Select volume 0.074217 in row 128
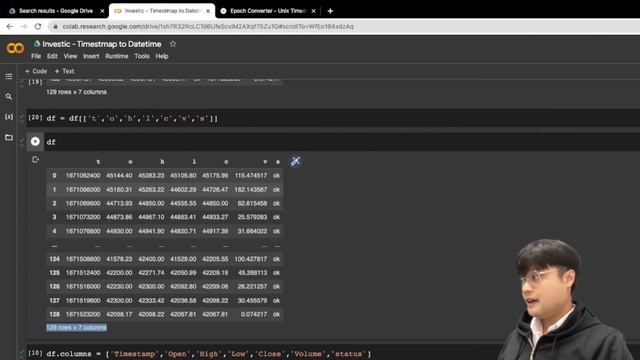 pos(254,314)
